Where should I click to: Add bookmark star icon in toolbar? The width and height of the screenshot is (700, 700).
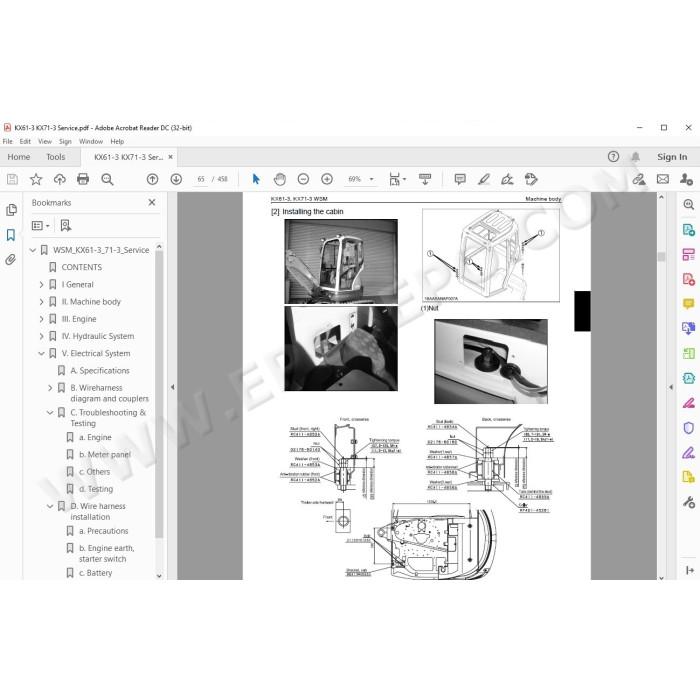click(x=36, y=179)
